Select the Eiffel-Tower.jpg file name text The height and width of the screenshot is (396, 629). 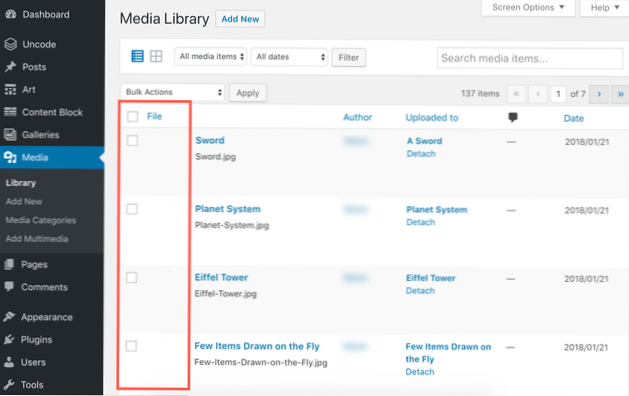click(x=225, y=294)
